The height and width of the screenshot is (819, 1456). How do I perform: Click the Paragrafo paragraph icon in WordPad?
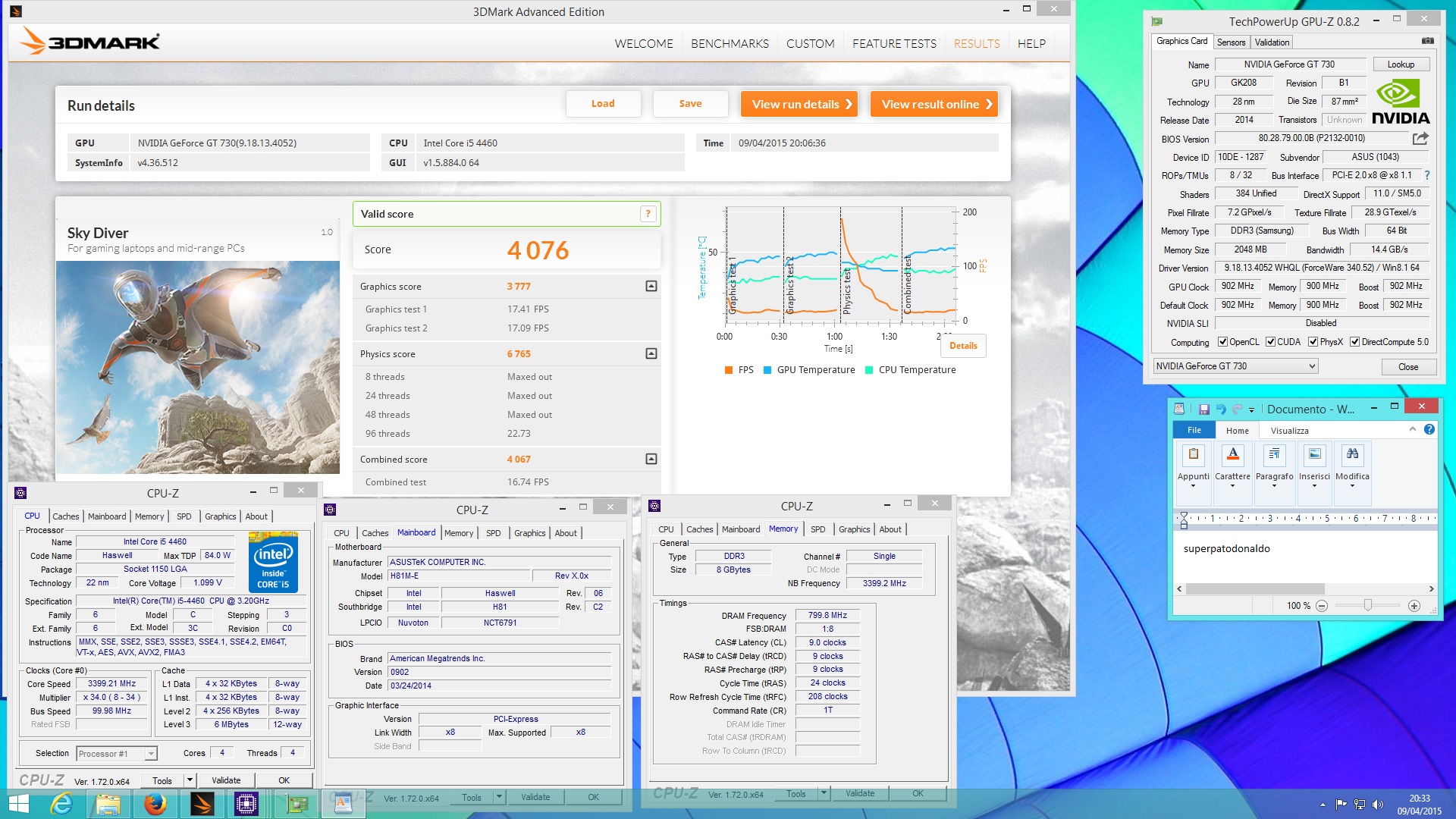pos(1274,454)
